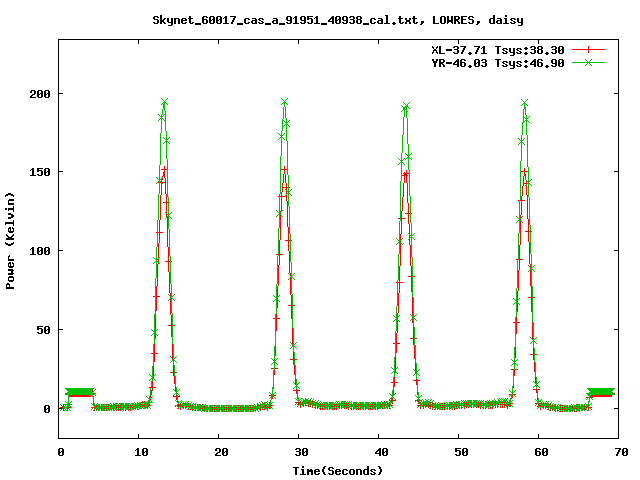Click the x-axis tick label 40

tap(381, 452)
